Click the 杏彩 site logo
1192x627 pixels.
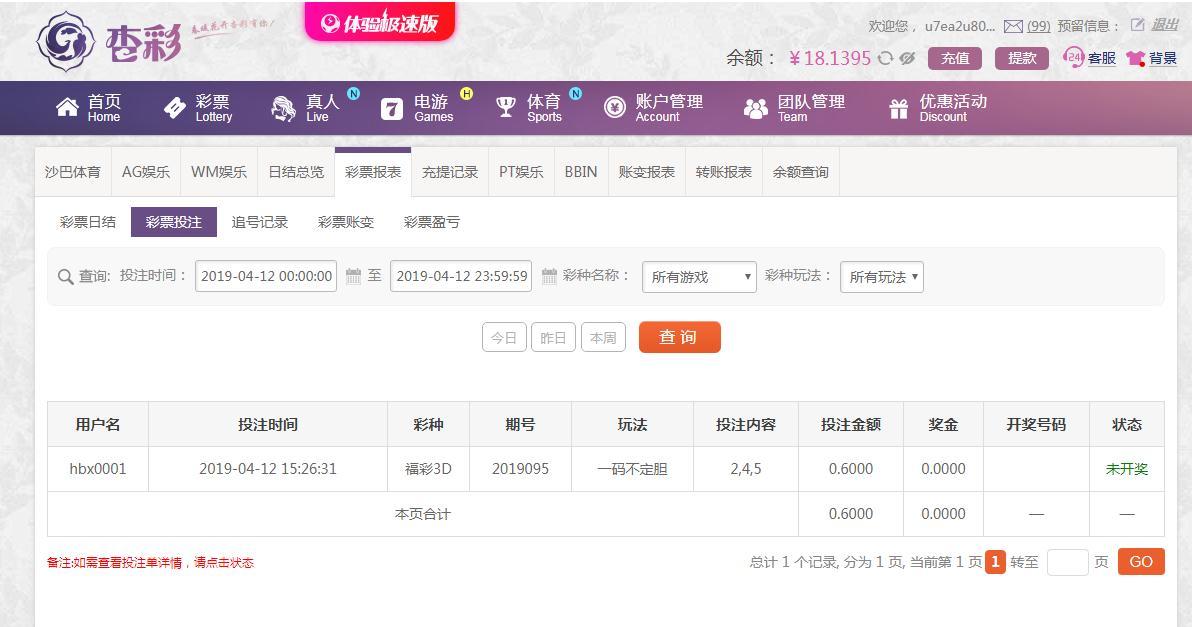click(110, 40)
